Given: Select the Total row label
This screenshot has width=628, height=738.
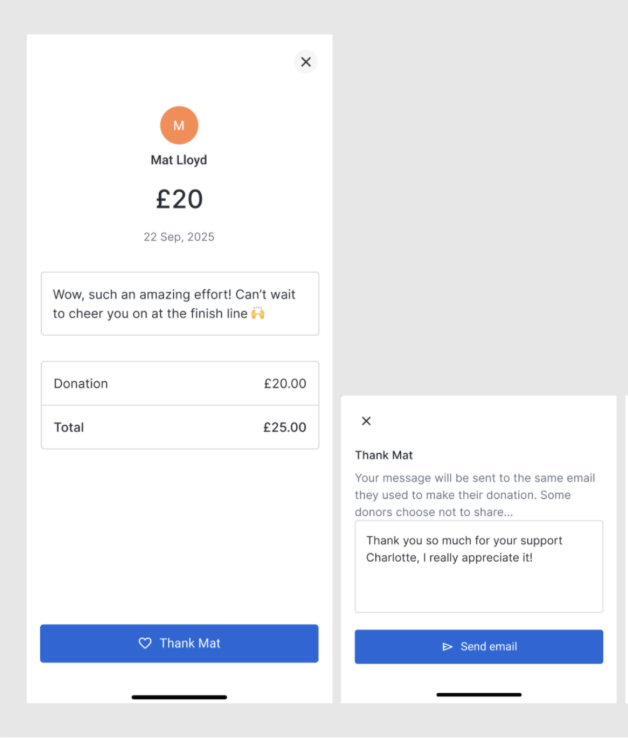Looking at the screenshot, I should coord(69,427).
